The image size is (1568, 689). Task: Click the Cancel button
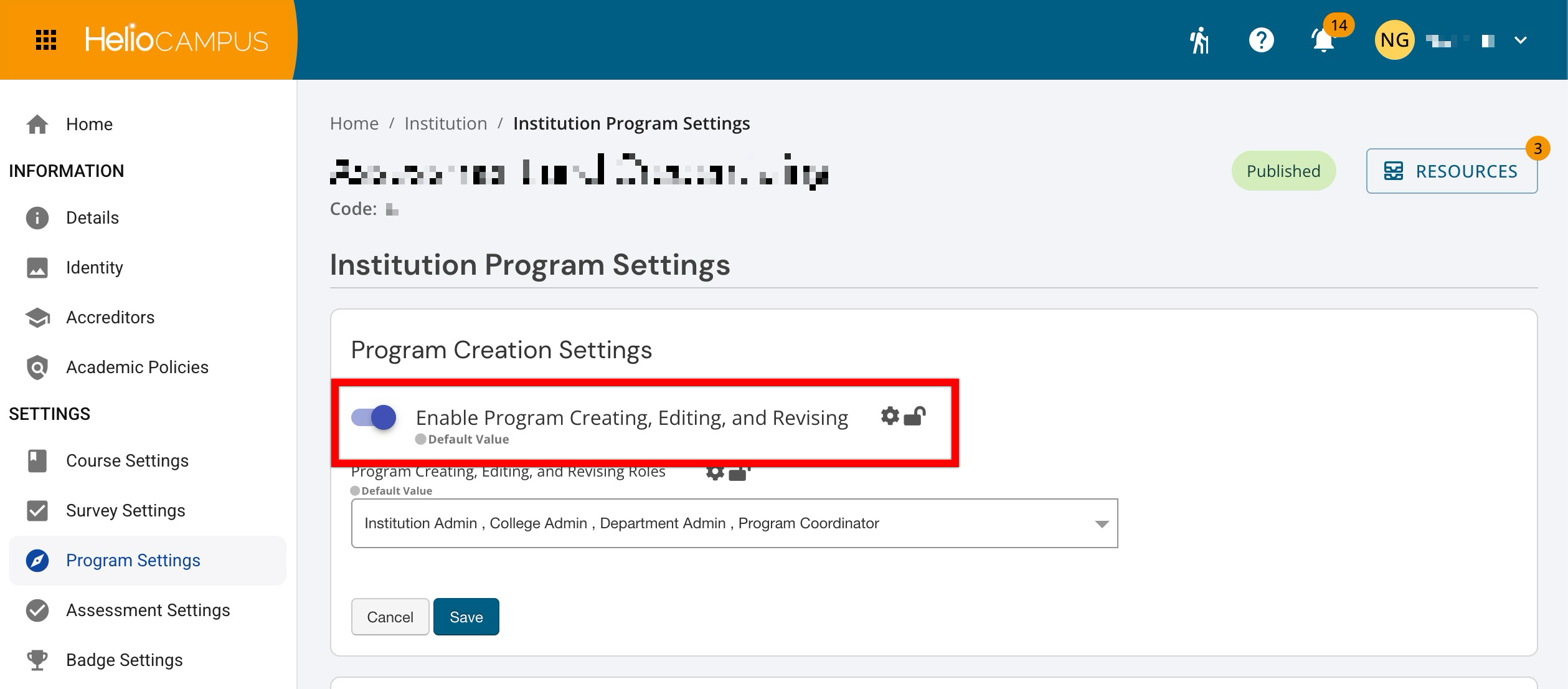tap(390, 617)
